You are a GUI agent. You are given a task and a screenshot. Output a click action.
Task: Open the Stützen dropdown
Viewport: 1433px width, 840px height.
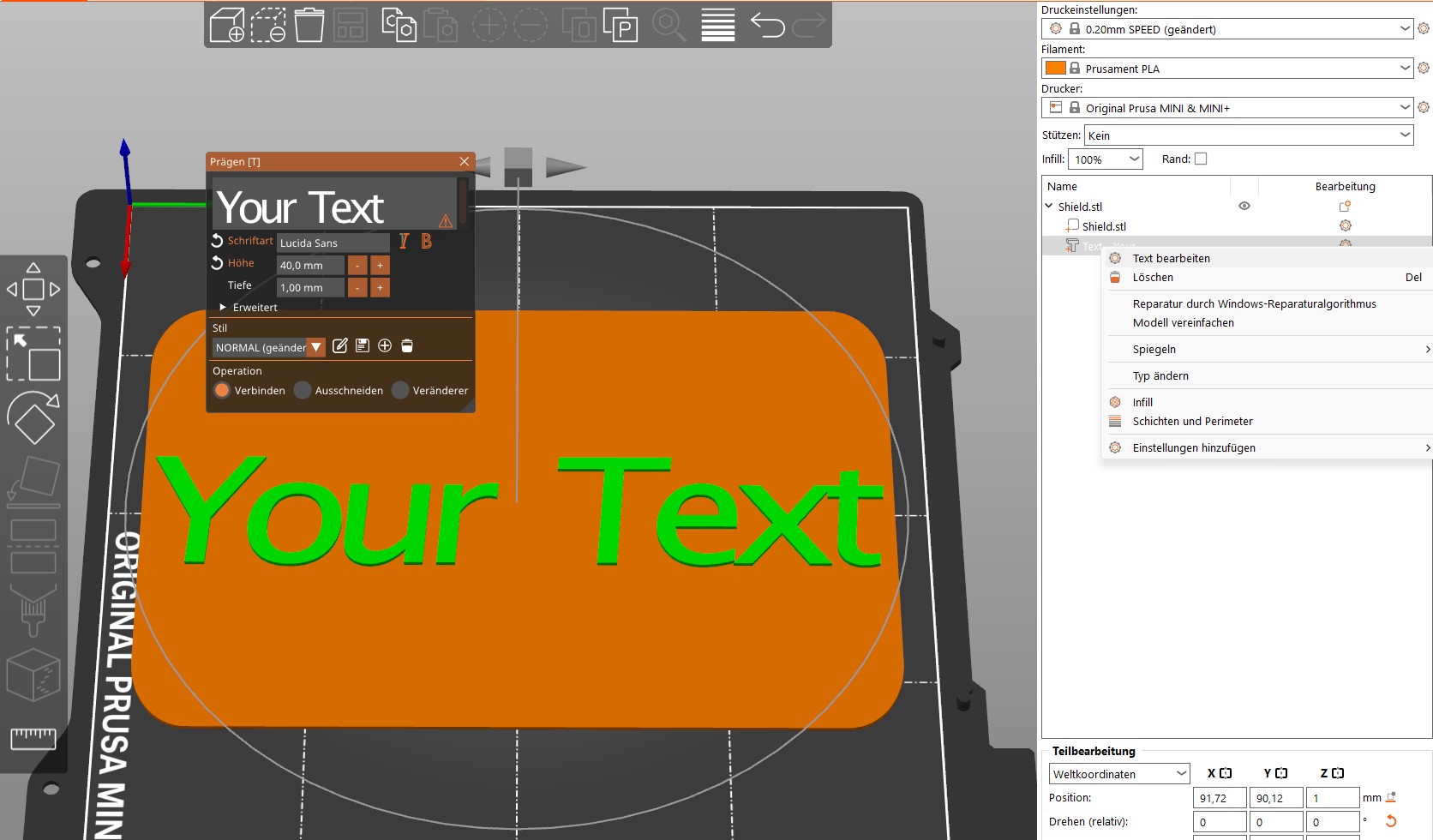pyautogui.click(x=1249, y=135)
